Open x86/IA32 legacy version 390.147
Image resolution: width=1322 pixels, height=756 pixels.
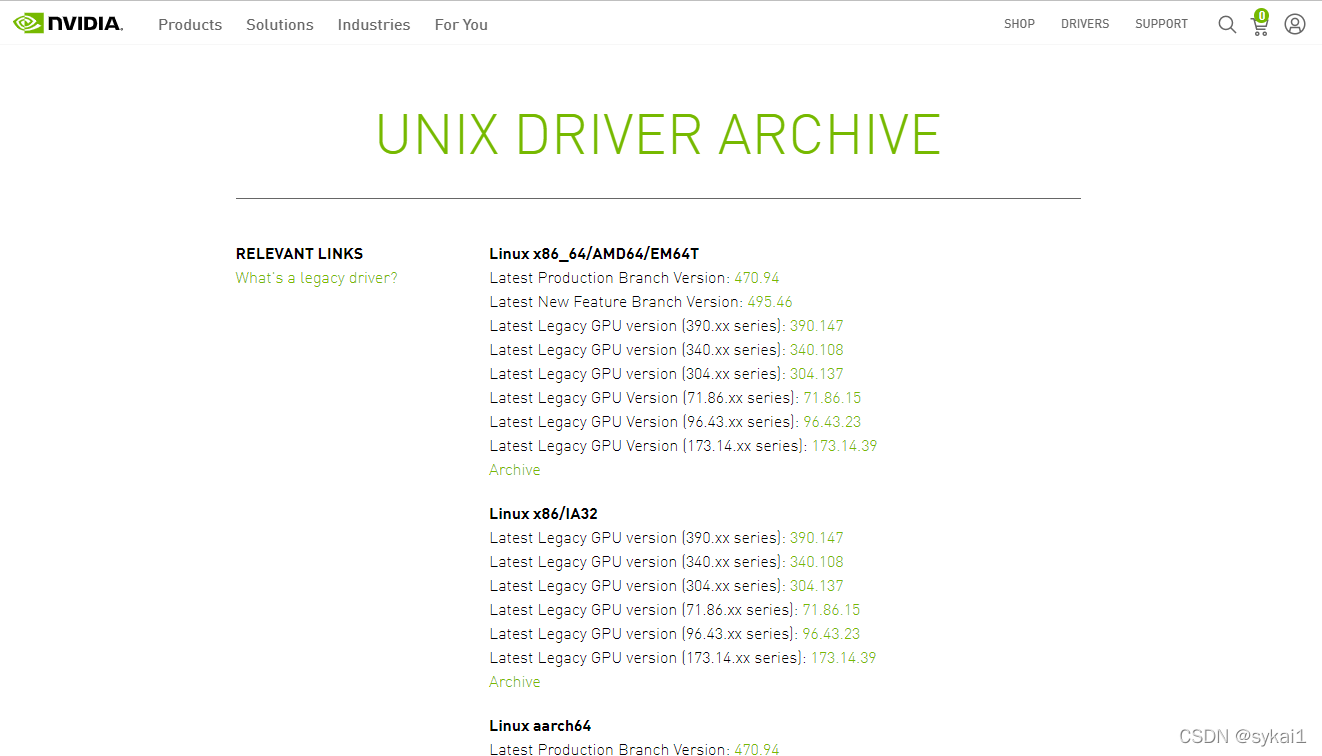(817, 538)
